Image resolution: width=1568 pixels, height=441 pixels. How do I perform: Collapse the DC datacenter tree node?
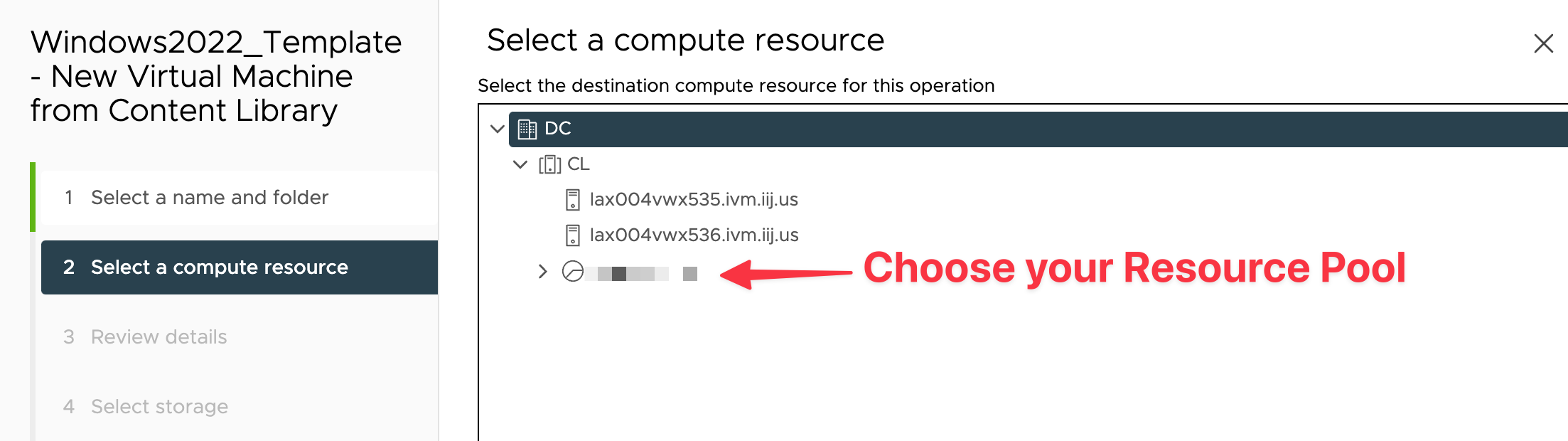(x=498, y=129)
